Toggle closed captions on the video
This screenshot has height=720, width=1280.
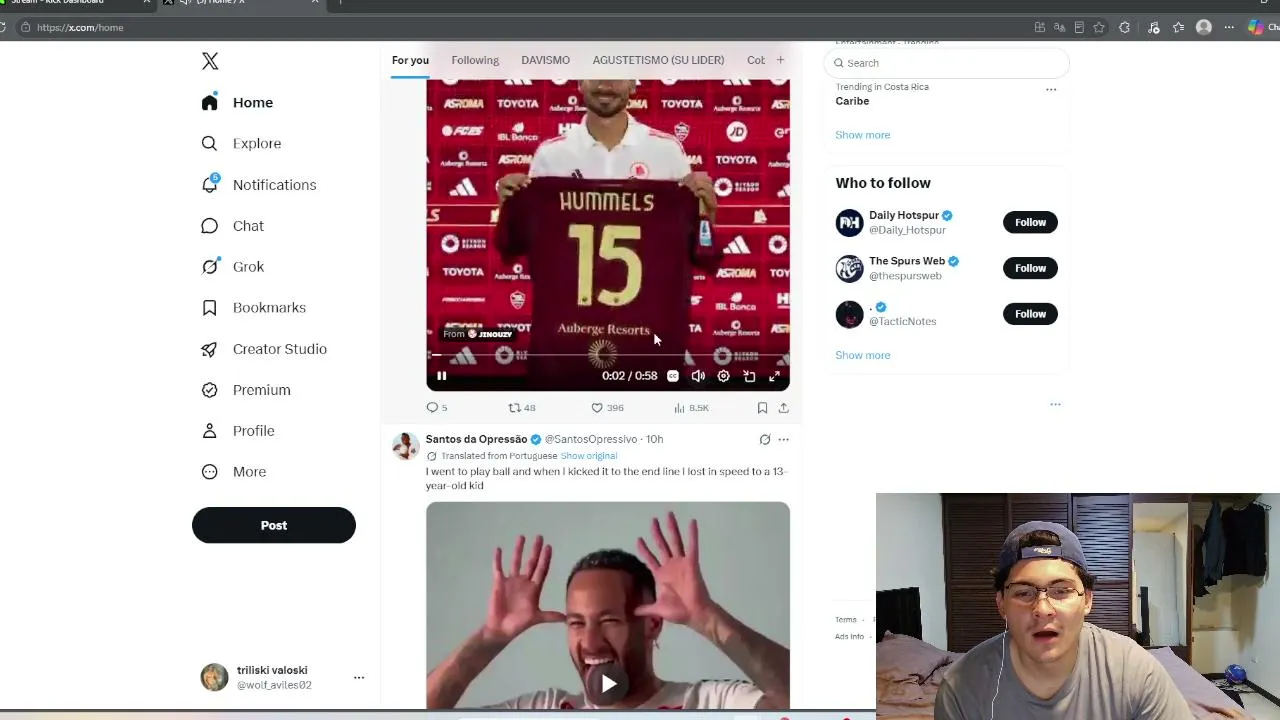[x=673, y=376]
